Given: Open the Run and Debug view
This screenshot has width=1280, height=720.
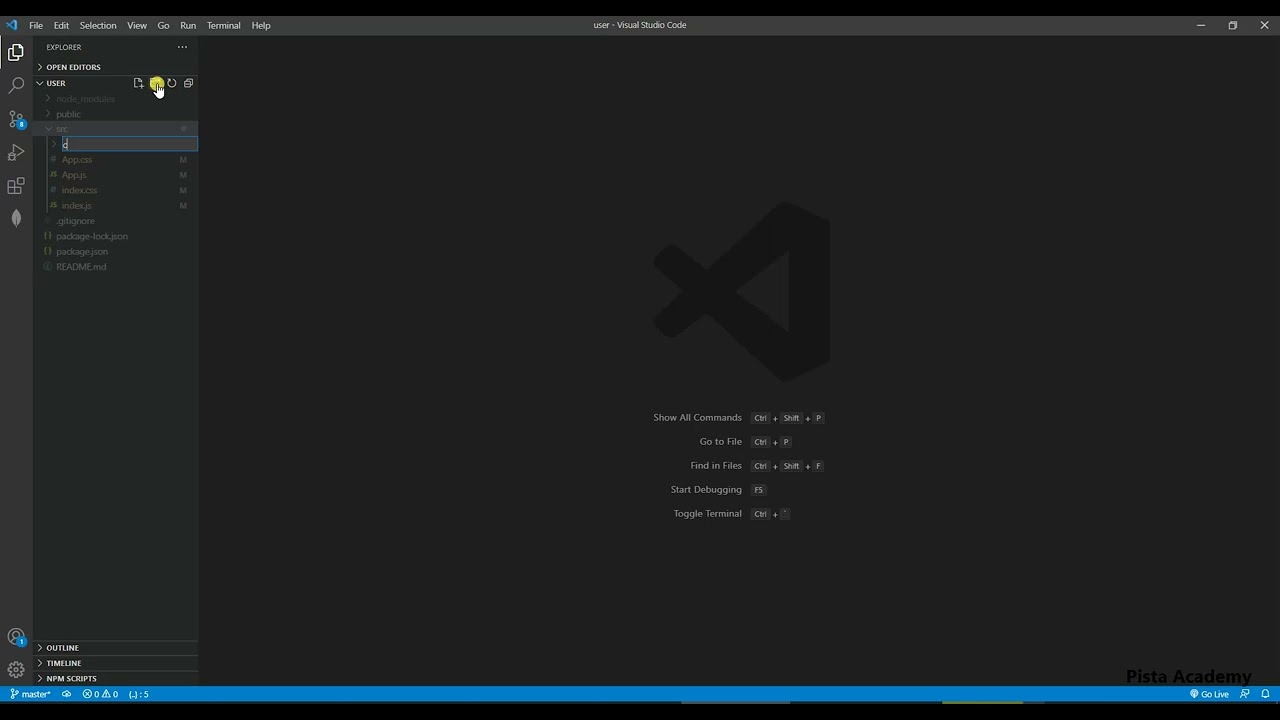Looking at the screenshot, I should point(16,153).
